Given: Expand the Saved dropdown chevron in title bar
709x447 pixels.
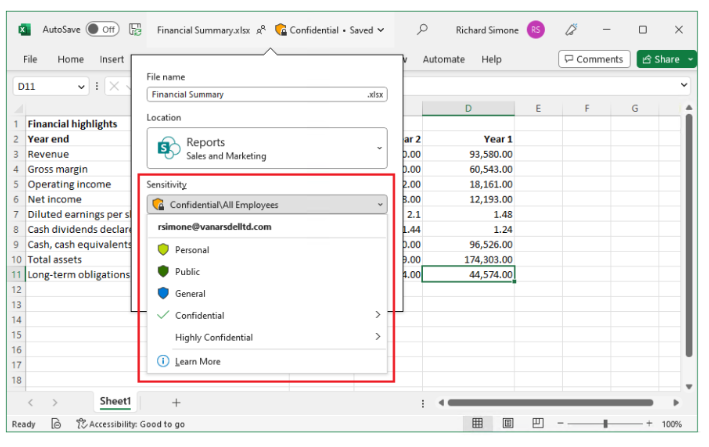Looking at the screenshot, I should (x=381, y=30).
